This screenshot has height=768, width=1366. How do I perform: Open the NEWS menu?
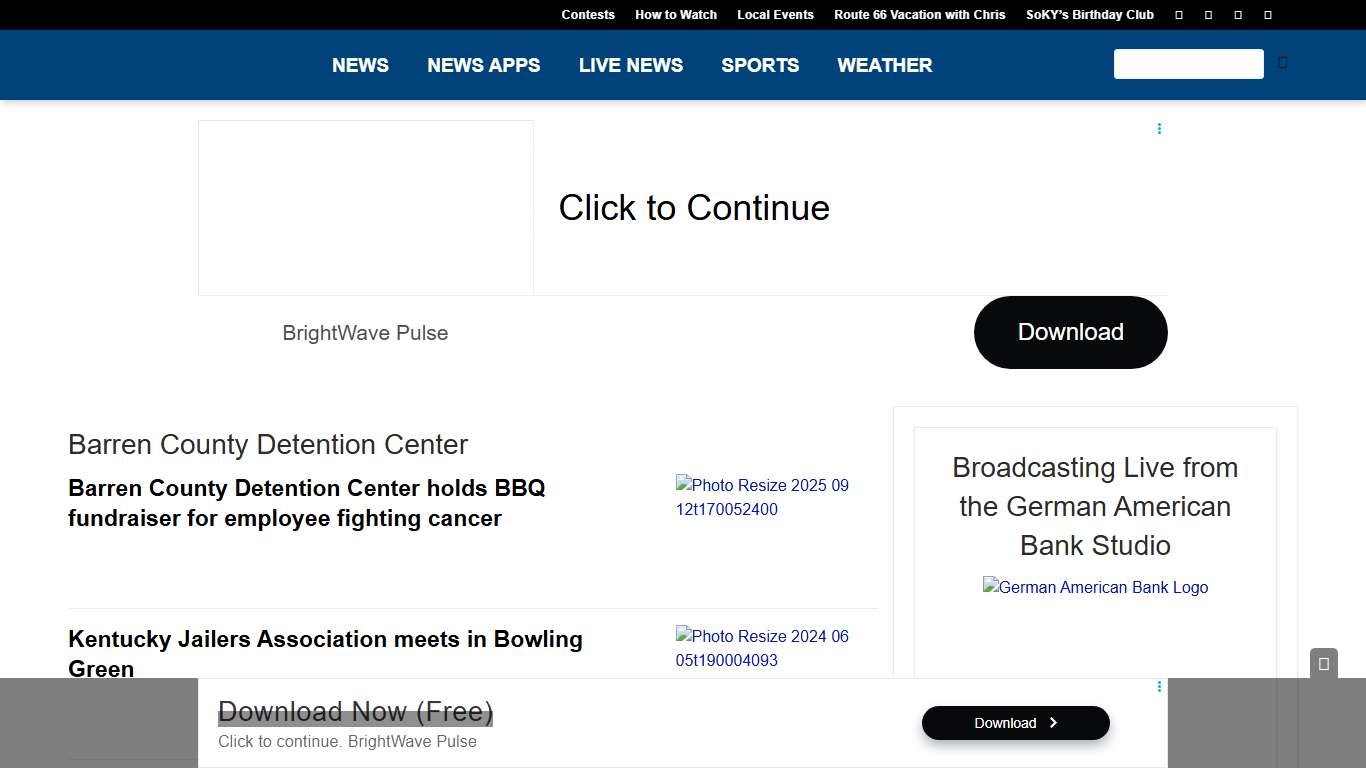tap(360, 65)
